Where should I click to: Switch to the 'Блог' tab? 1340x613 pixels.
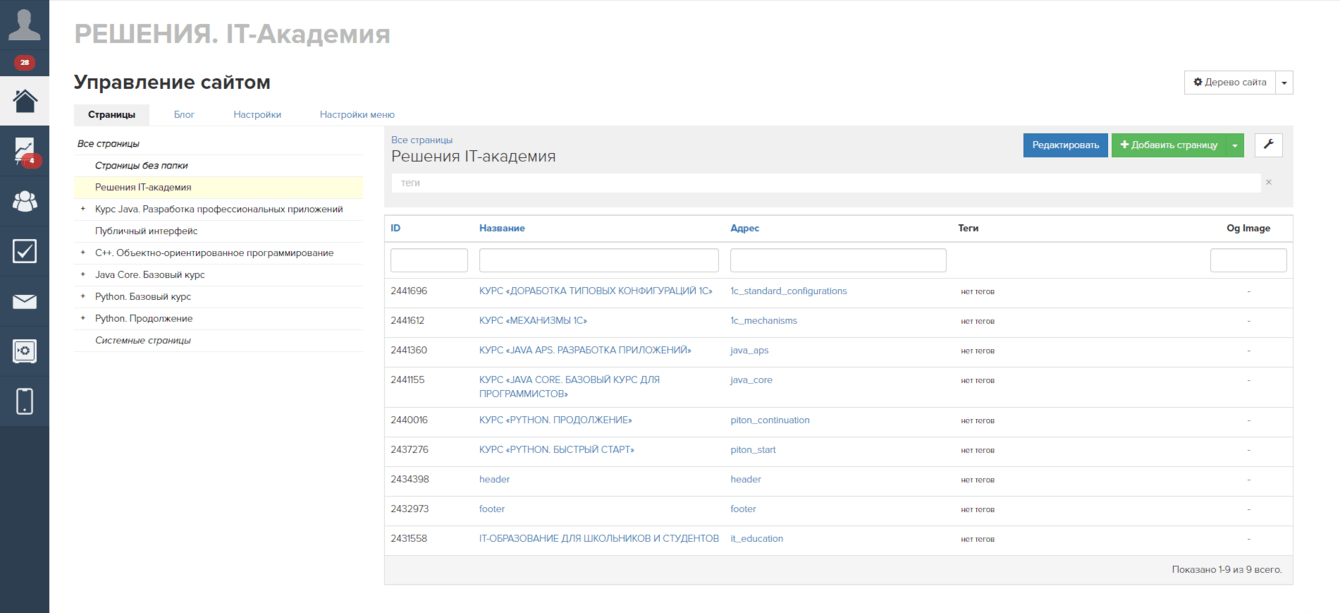click(184, 115)
